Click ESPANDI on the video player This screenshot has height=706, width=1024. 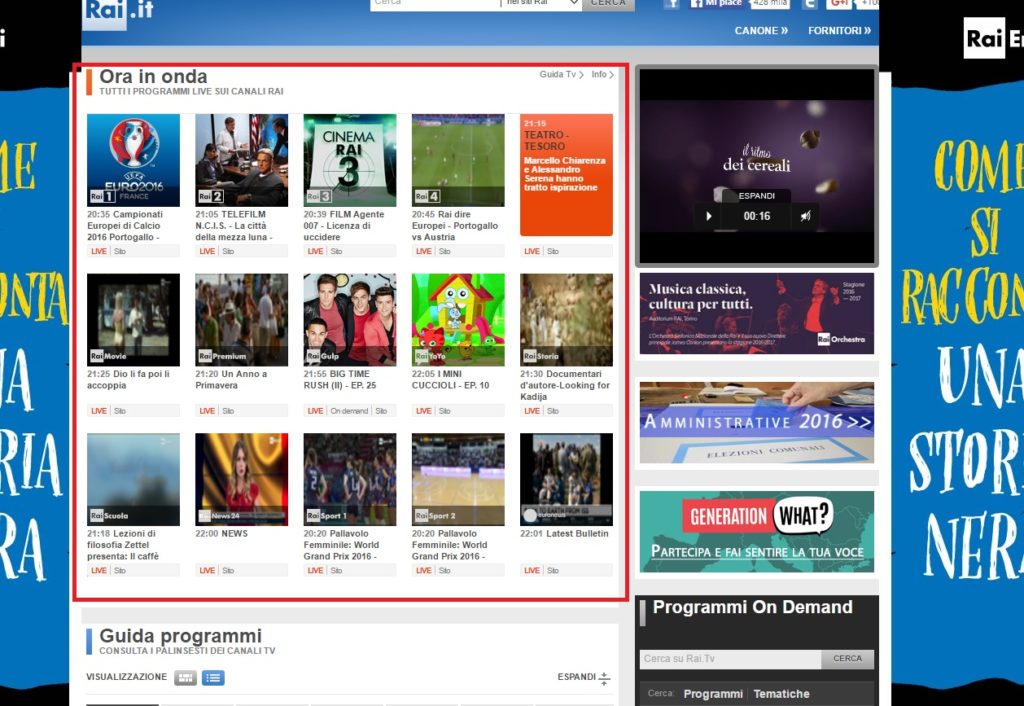point(756,196)
